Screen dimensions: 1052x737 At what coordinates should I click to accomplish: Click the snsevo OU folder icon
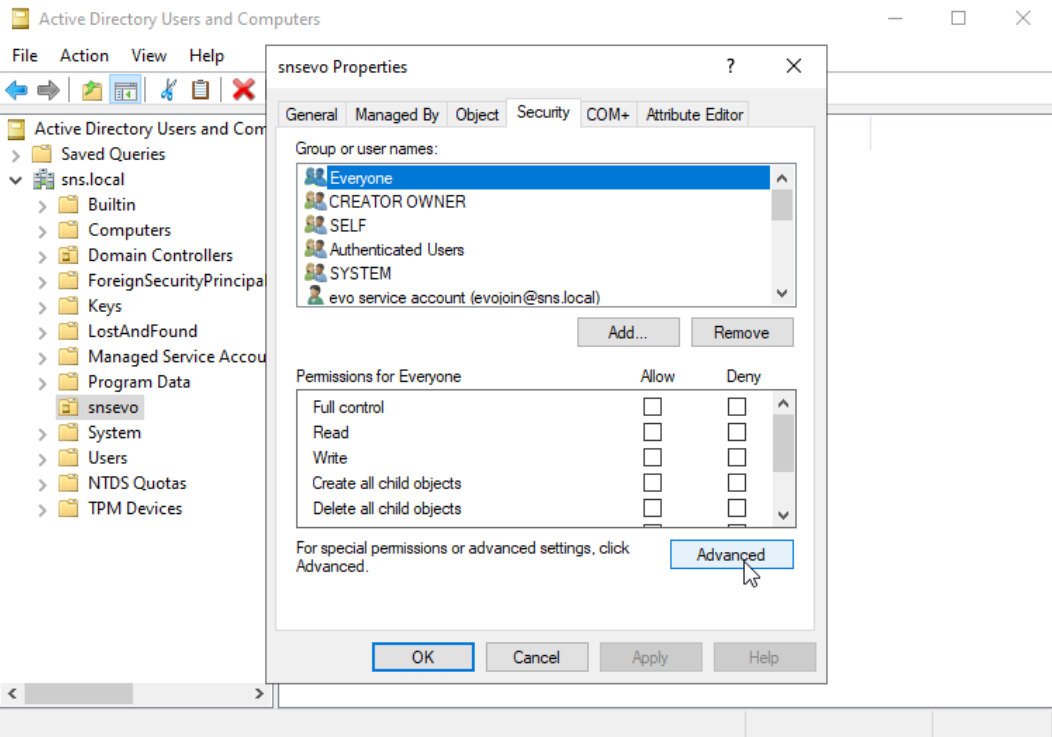(68, 407)
